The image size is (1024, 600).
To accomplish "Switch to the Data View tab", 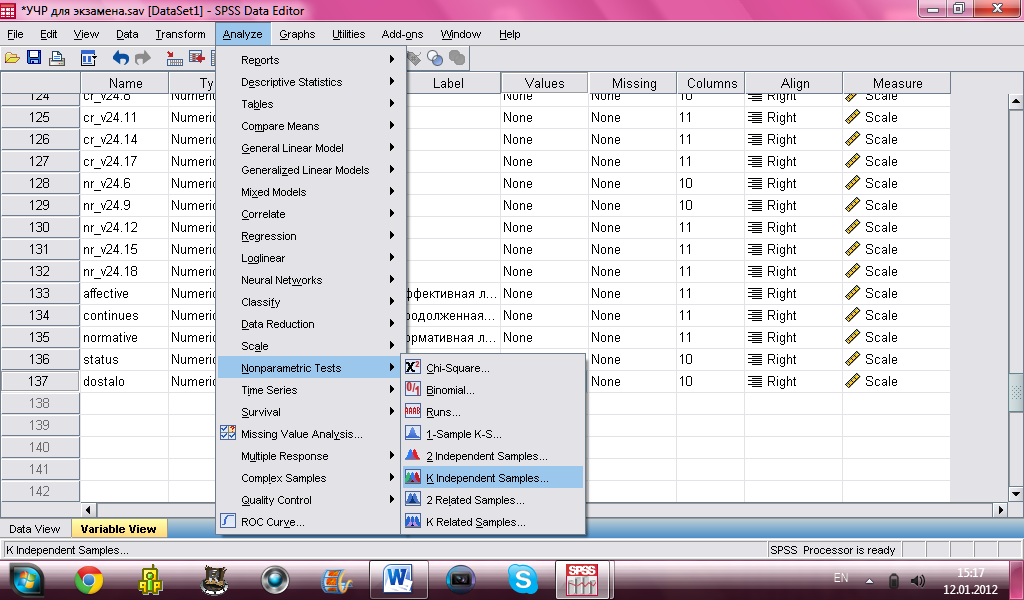I will click(35, 529).
